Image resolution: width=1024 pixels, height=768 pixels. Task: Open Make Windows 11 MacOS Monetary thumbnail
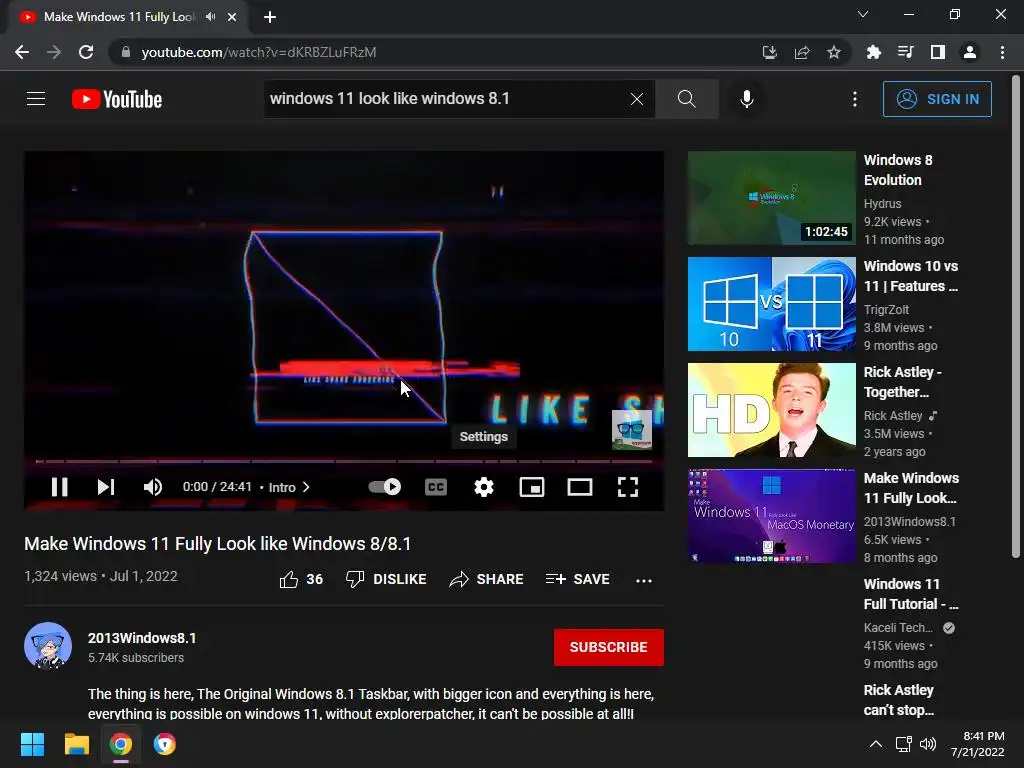click(x=771, y=516)
